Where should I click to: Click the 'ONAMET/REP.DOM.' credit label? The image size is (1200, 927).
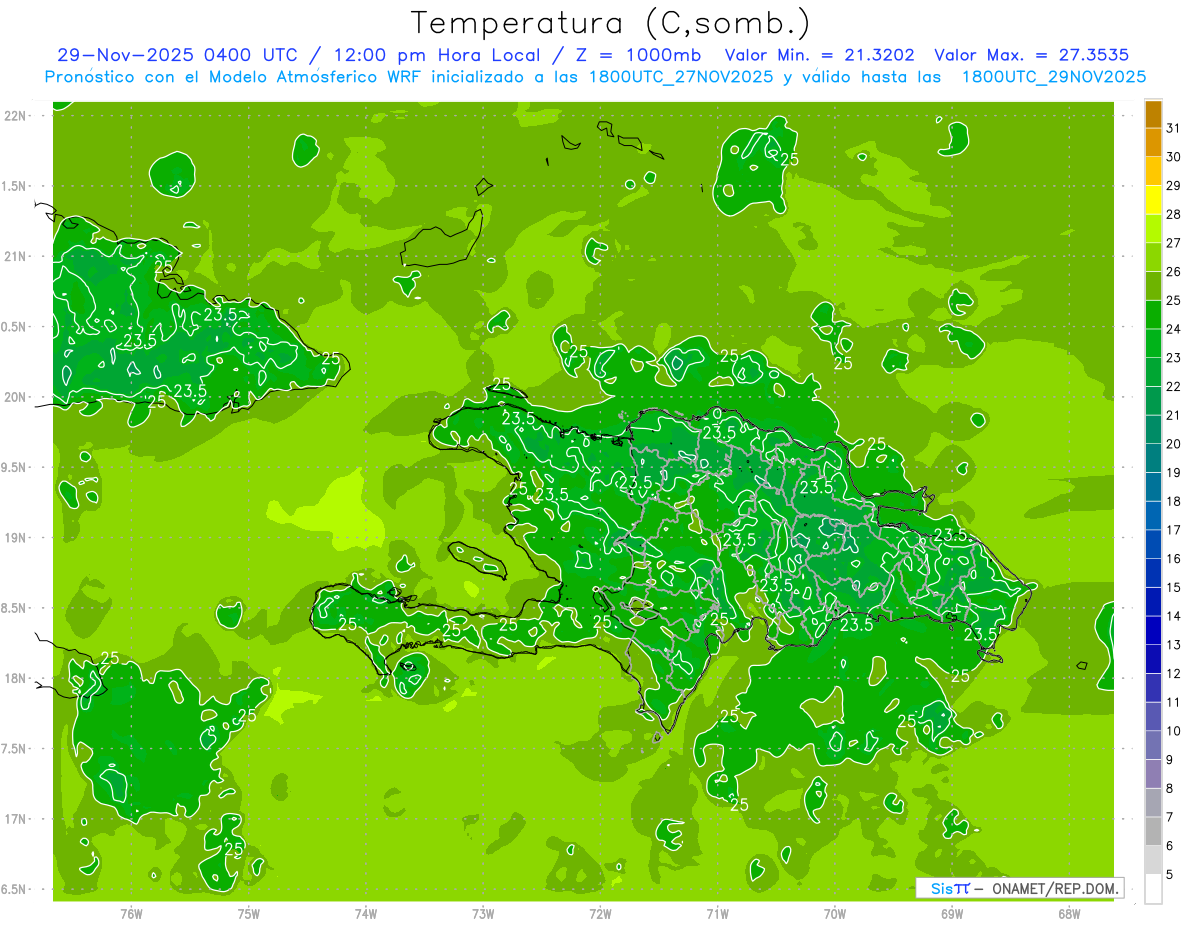(x=1056, y=888)
